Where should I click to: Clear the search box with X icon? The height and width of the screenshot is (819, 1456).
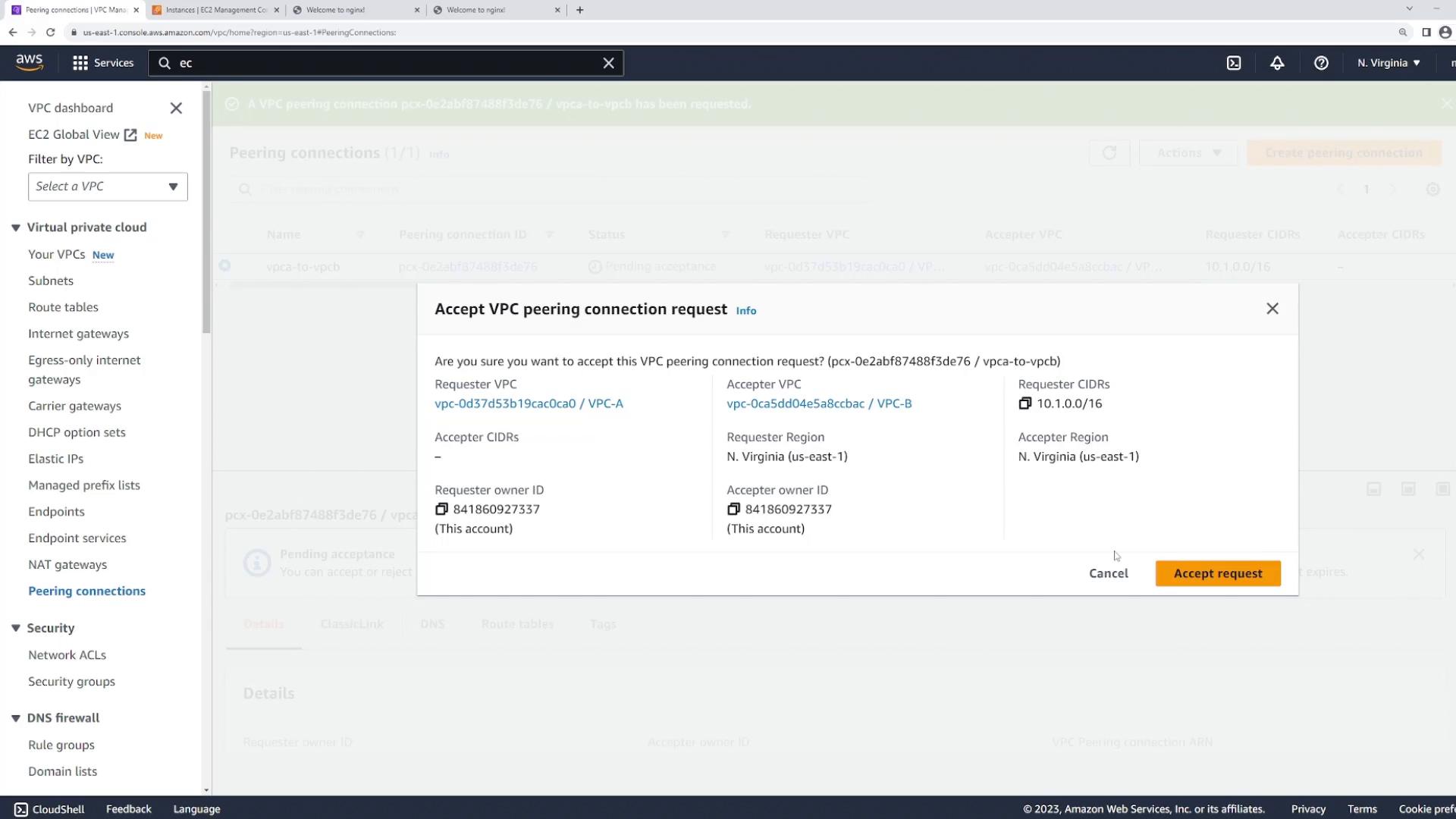point(608,63)
